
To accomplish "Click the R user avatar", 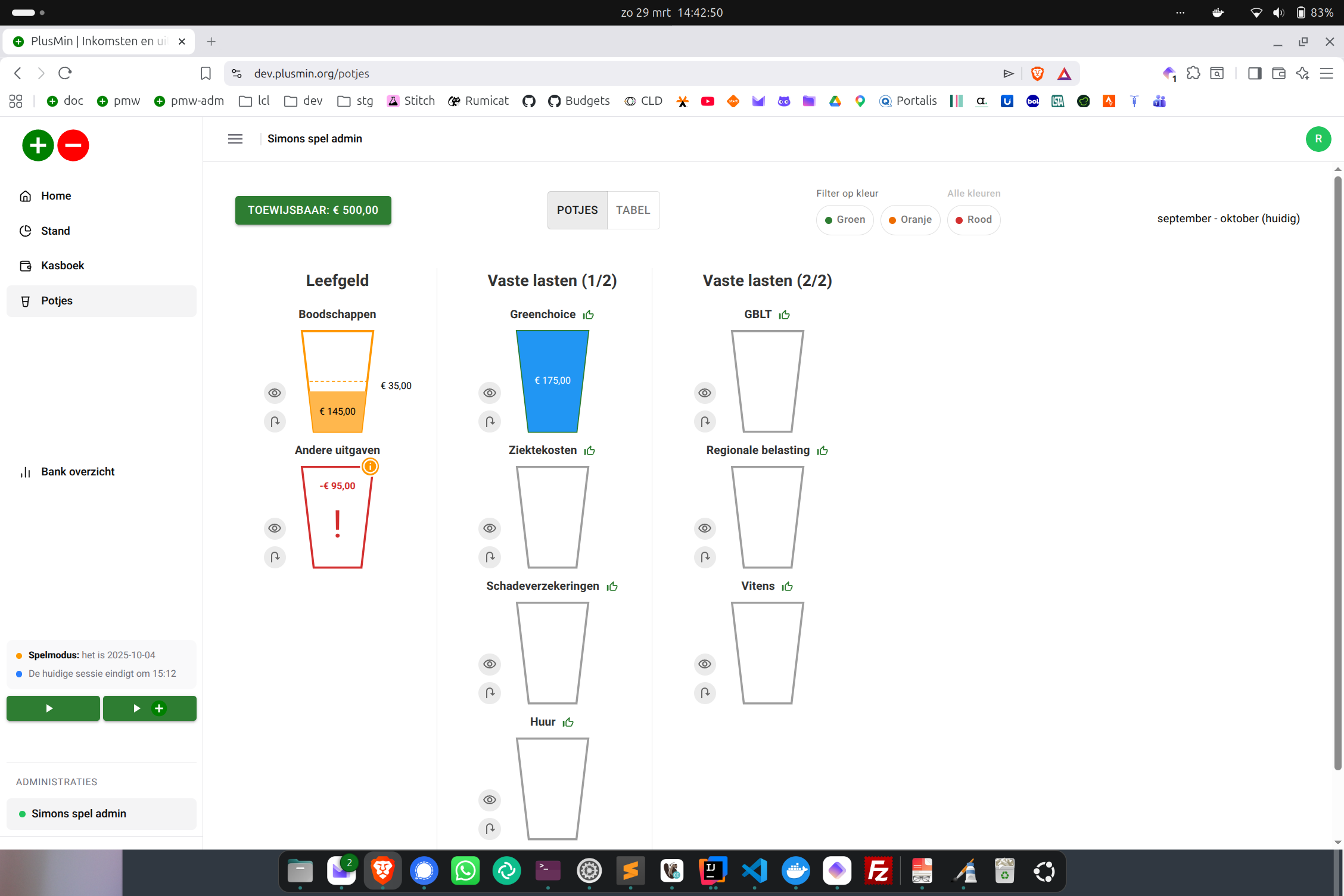I will (1318, 139).
